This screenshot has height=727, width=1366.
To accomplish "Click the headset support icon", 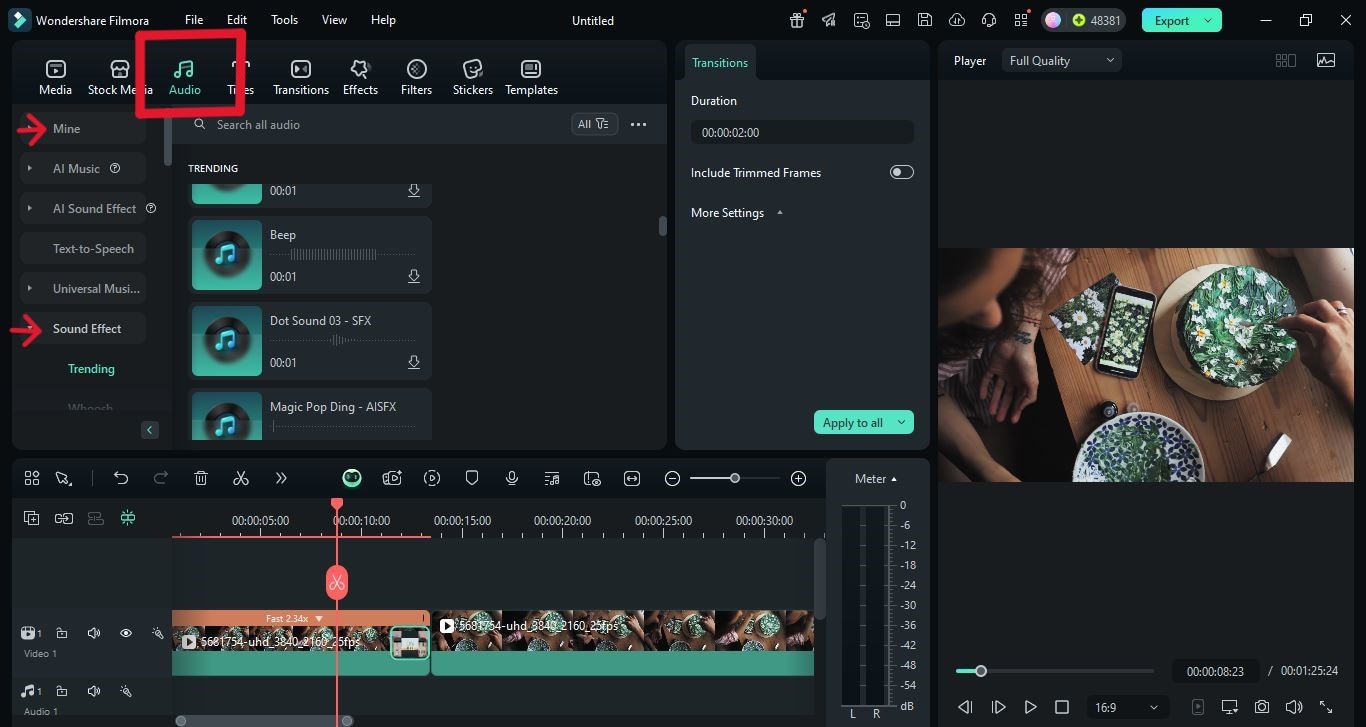I will 989,20.
